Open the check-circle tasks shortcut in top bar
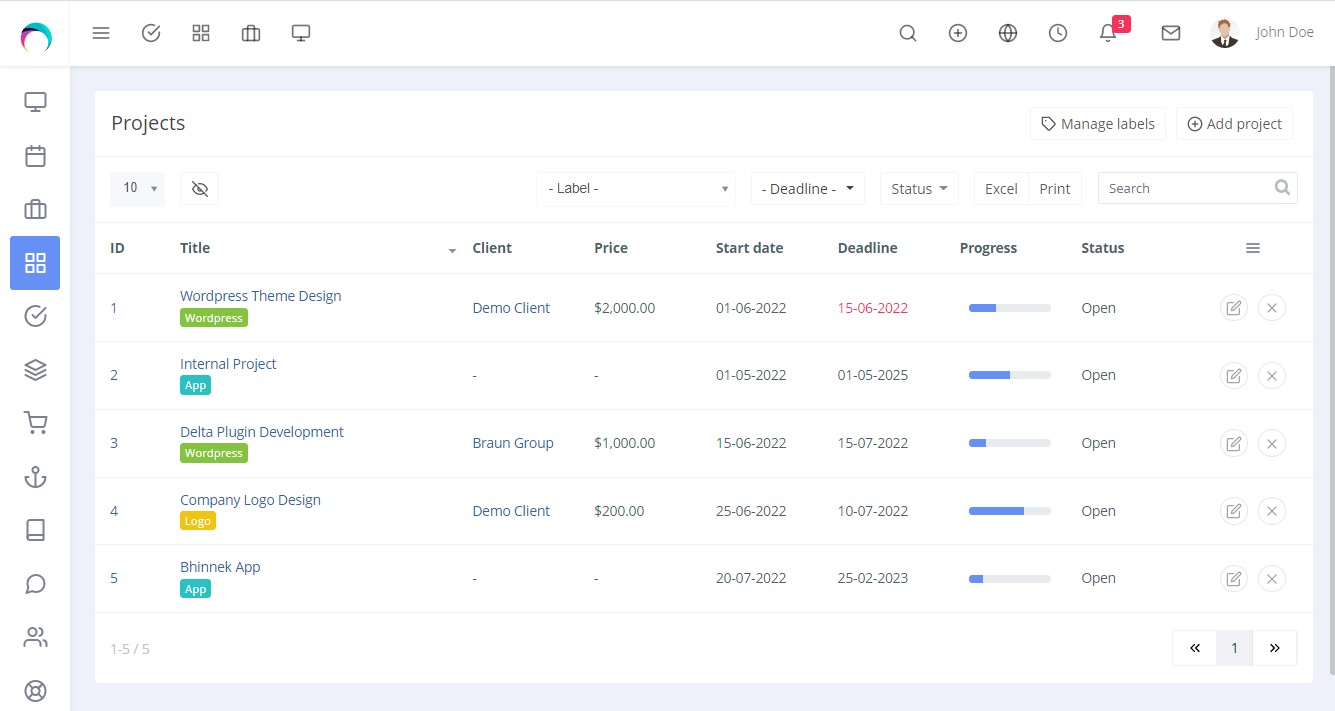 point(151,33)
